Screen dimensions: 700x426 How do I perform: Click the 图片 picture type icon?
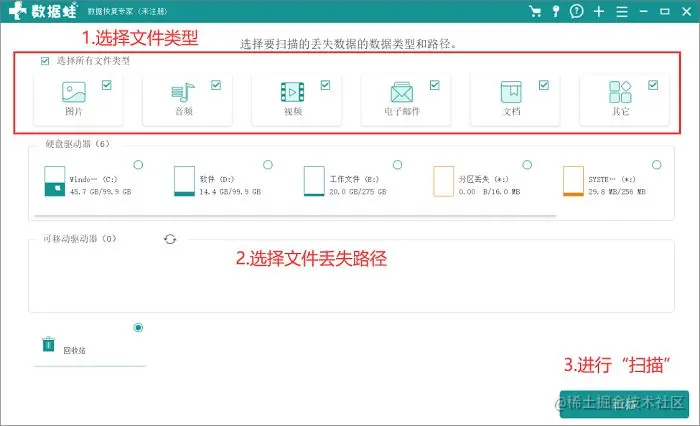[x=74, y=92]
